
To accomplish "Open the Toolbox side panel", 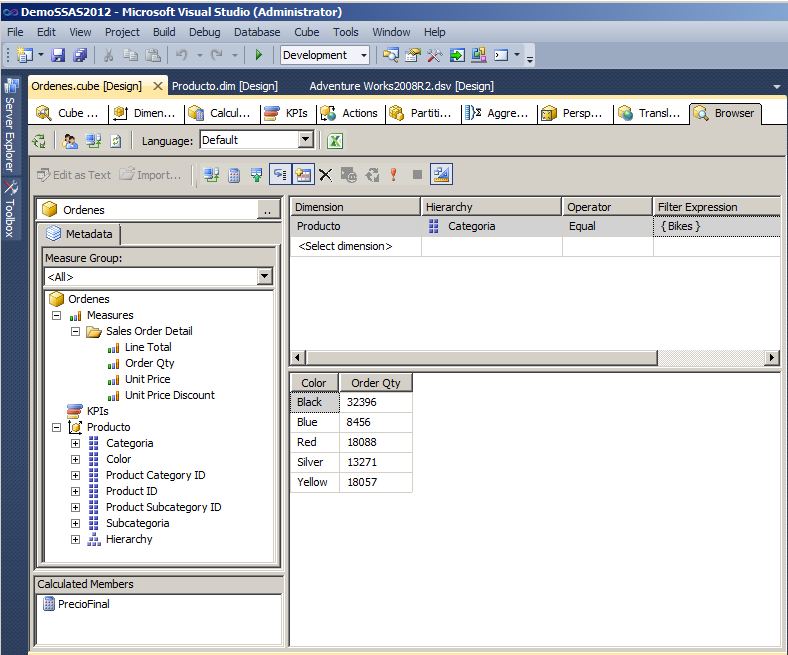I will (10, 209).
